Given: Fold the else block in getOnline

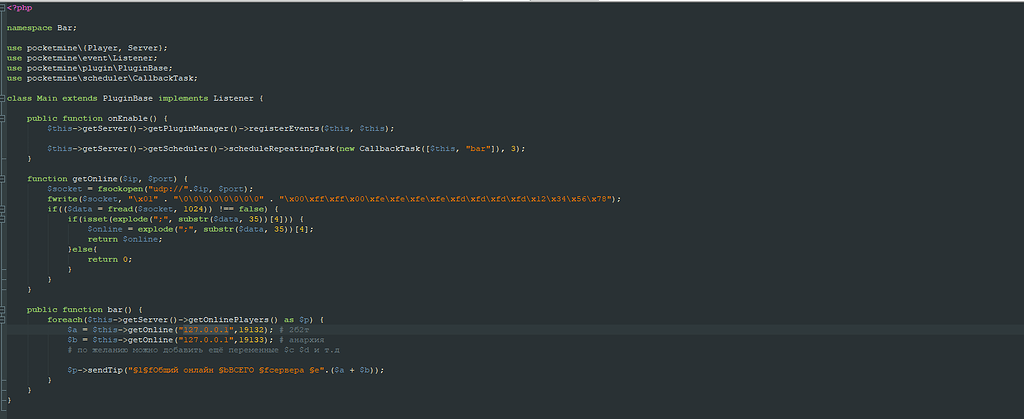Looking at the screenshot, I should [3, 249].
